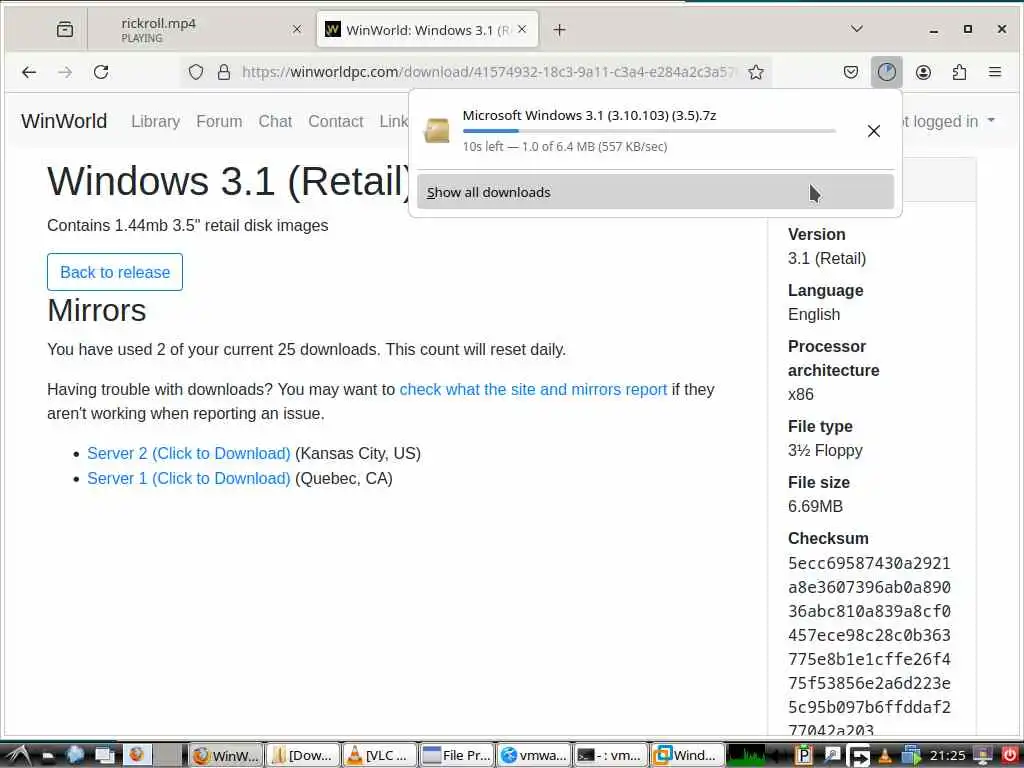The height and width of the screenshot is (768, 1024).
Task: Click the 3½ Floppy file type value
Action: 825,451
